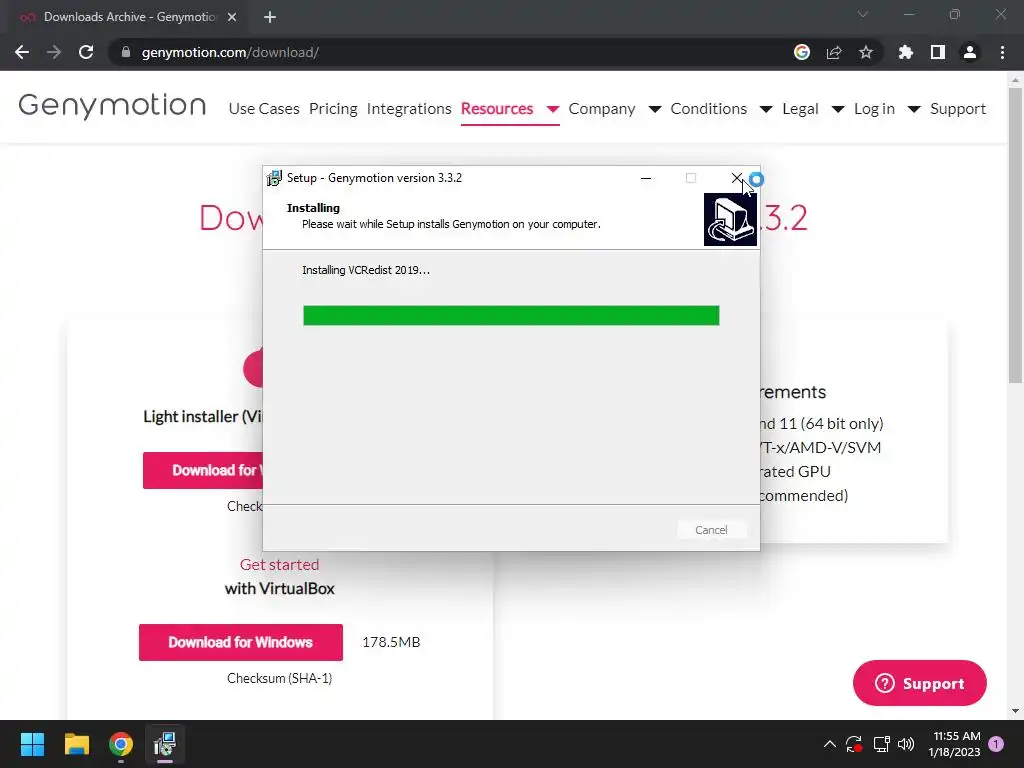Toggle the Chrome side panel icon
Image resolution: width=1024 pixels, height=768 pixels.
[938, 52]
